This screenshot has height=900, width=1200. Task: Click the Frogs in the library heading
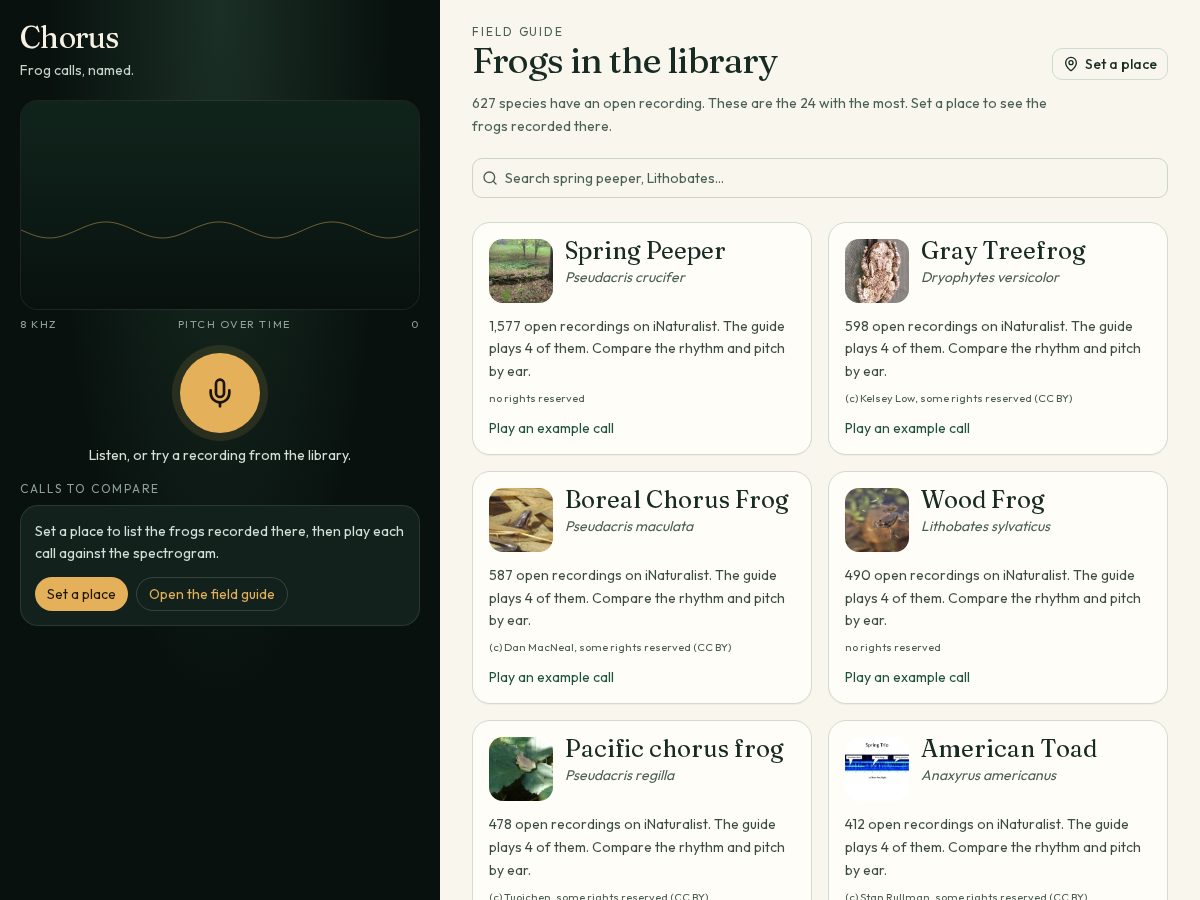pos(625,62)
